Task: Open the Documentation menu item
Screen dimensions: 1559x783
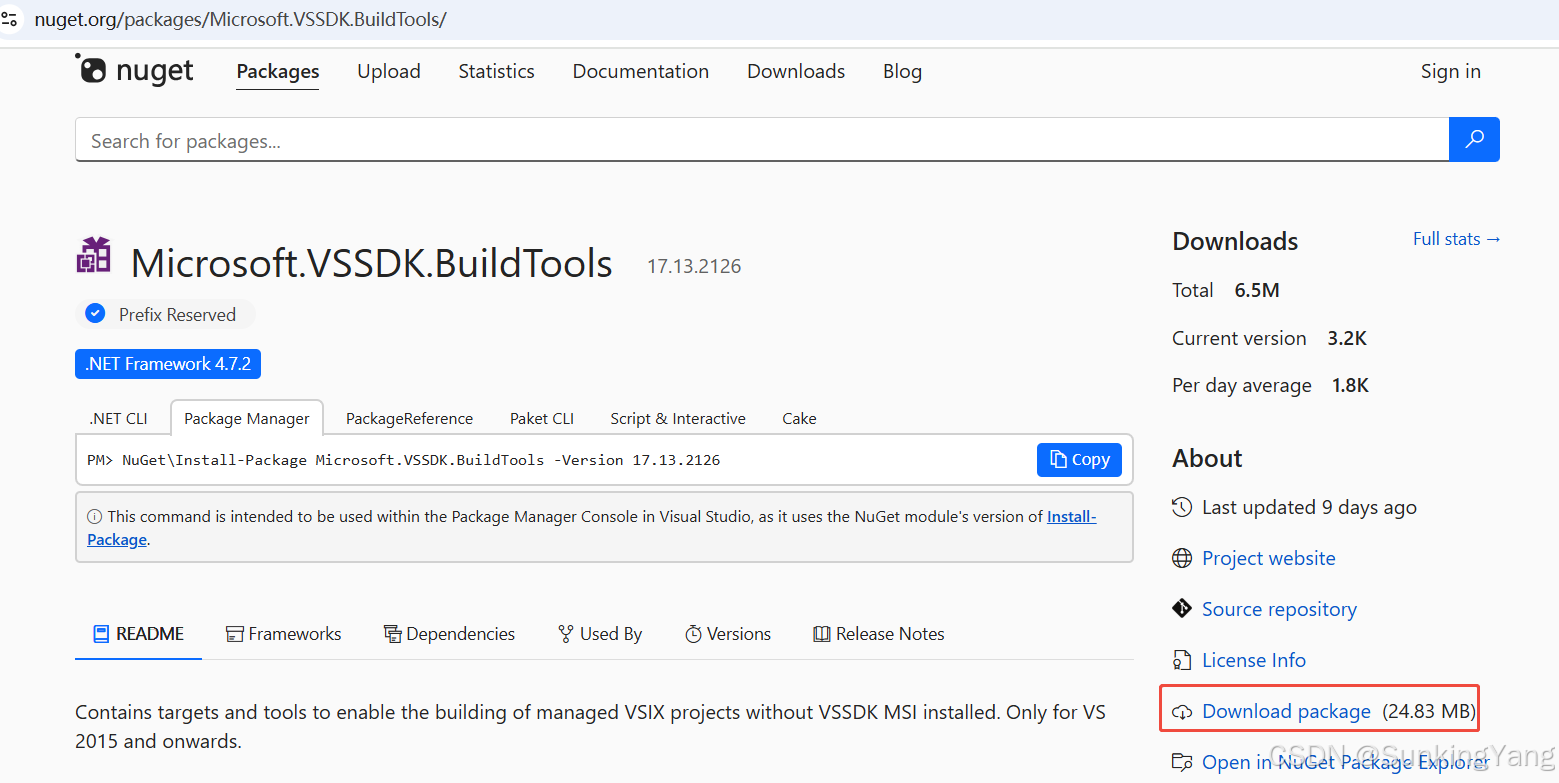Action: pyautogui.click(x=640, y=71)
